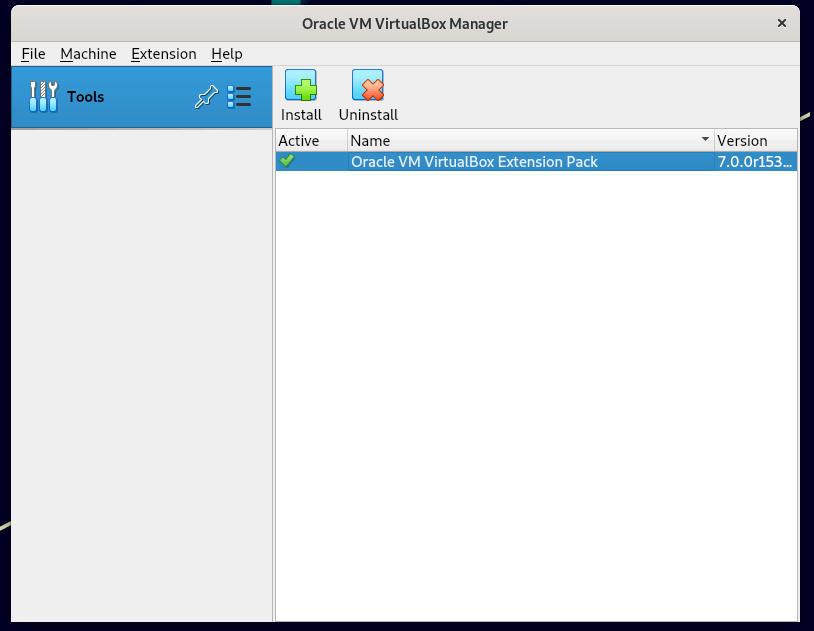Viewport: 814px width, 631px height.
Task: Click the green Active checkmark
Action: (287, 161)
